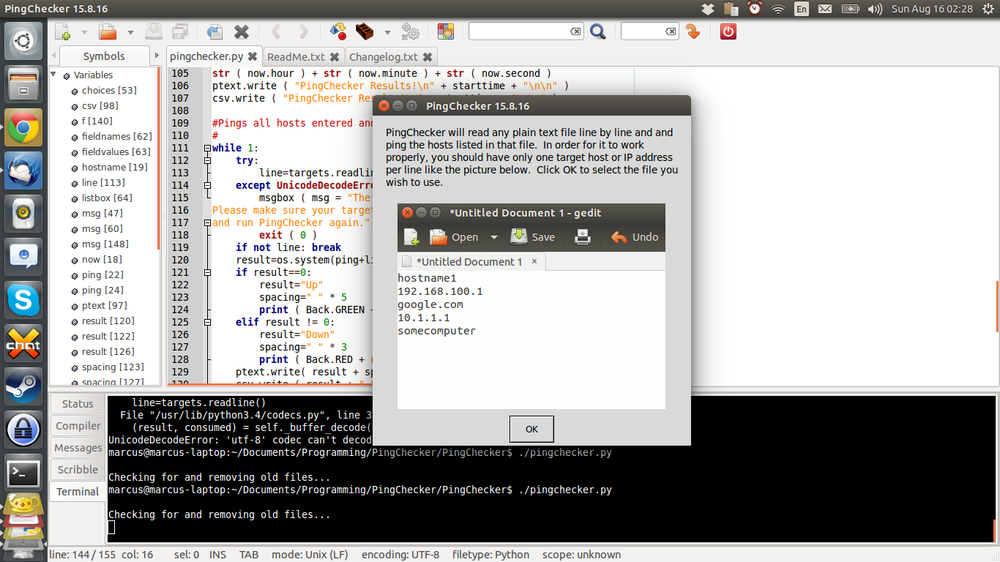1000x562 pixels.
Task: Collapse the fold marker at line 114
Action: tap(207, 186)
